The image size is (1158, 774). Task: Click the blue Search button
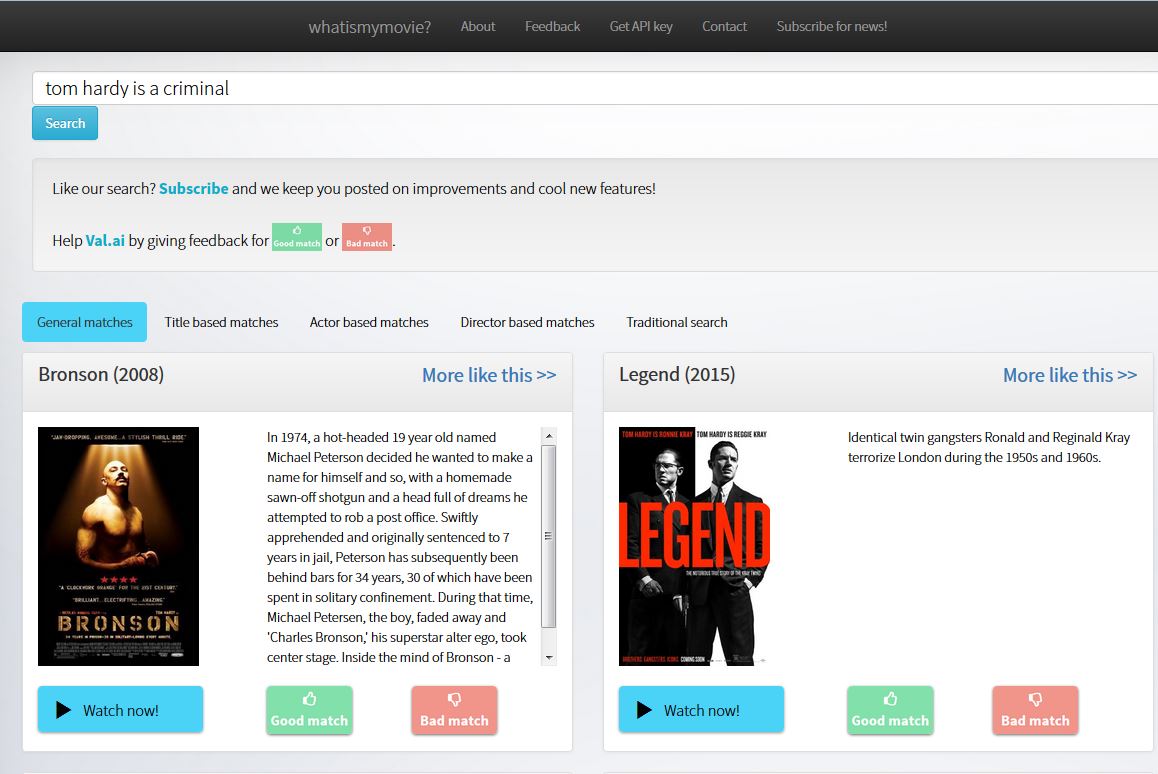(x=65, y=123)
